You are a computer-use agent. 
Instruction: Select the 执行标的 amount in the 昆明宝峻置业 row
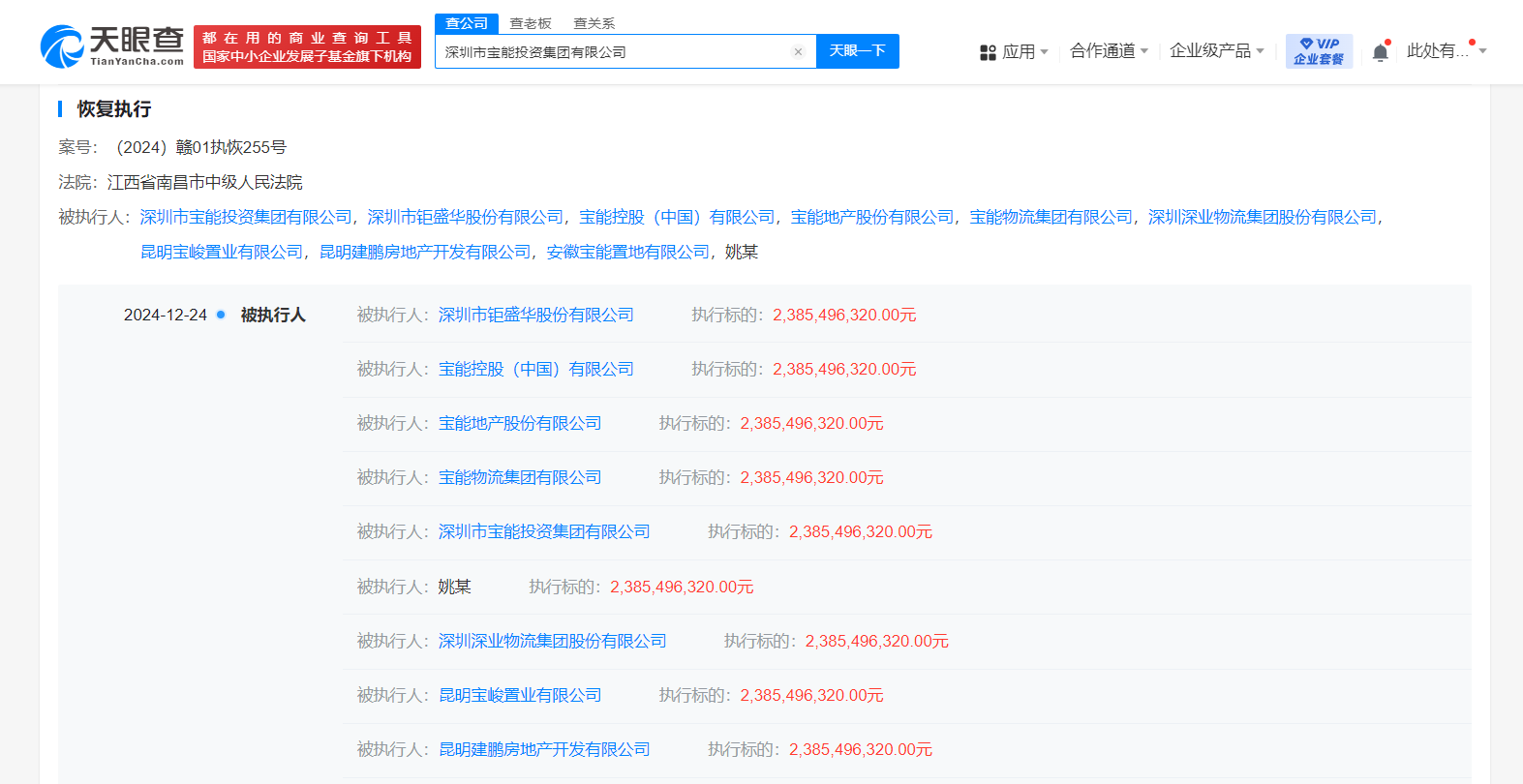812,695
